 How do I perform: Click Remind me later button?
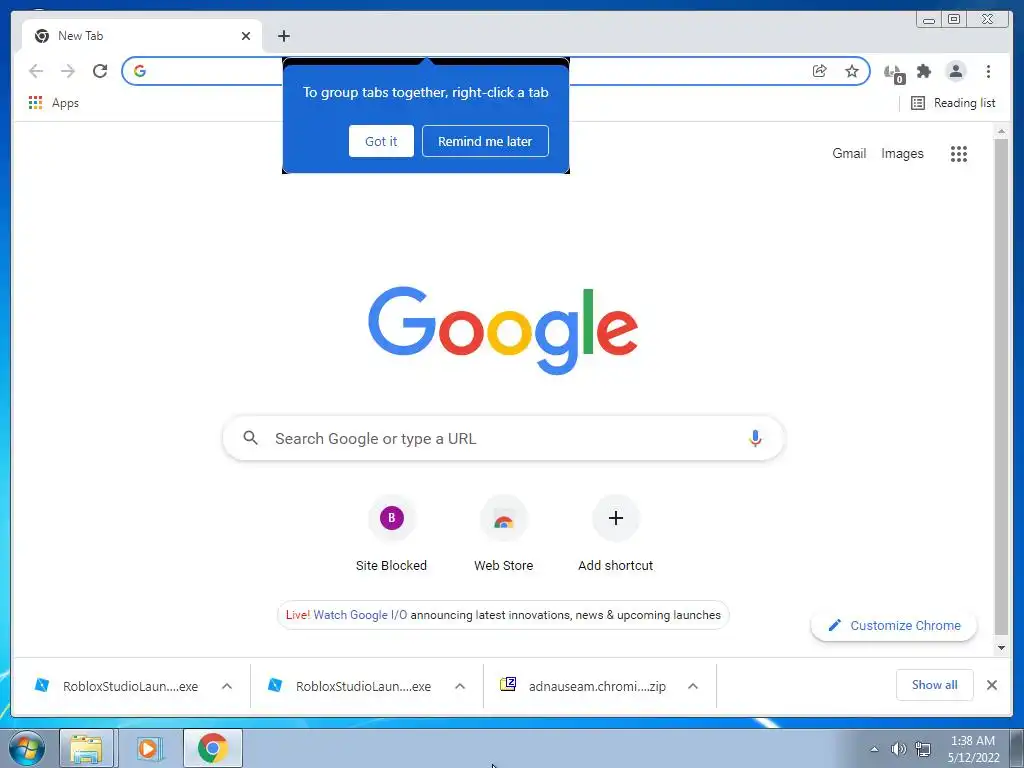click(x=485, y=141)
